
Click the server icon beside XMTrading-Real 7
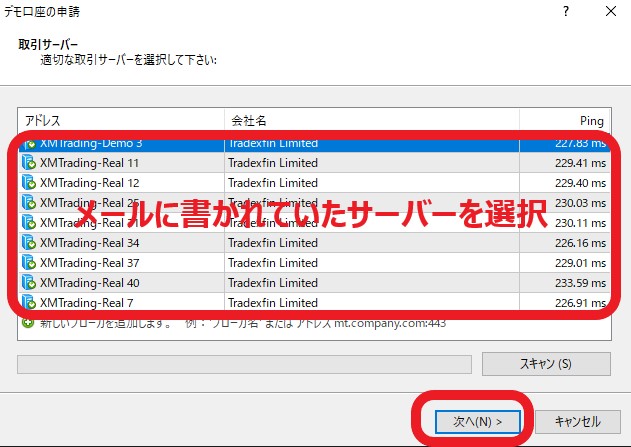click(29, 302)
